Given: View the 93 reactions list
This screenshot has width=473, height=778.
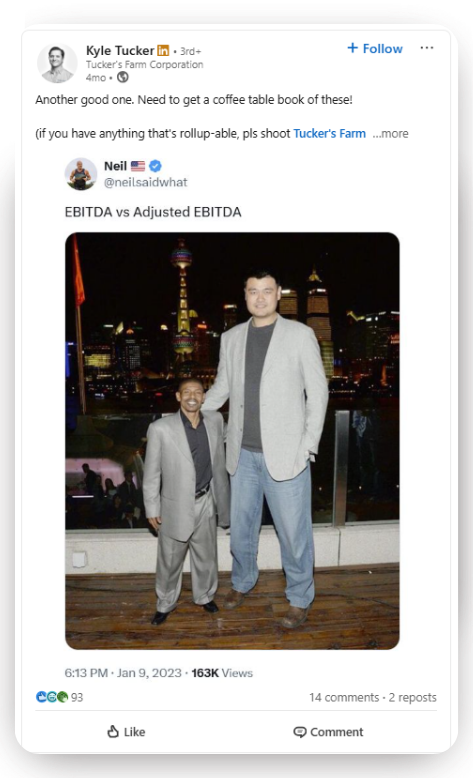Looking at the screenshot, I should click(x=60, y=697).
